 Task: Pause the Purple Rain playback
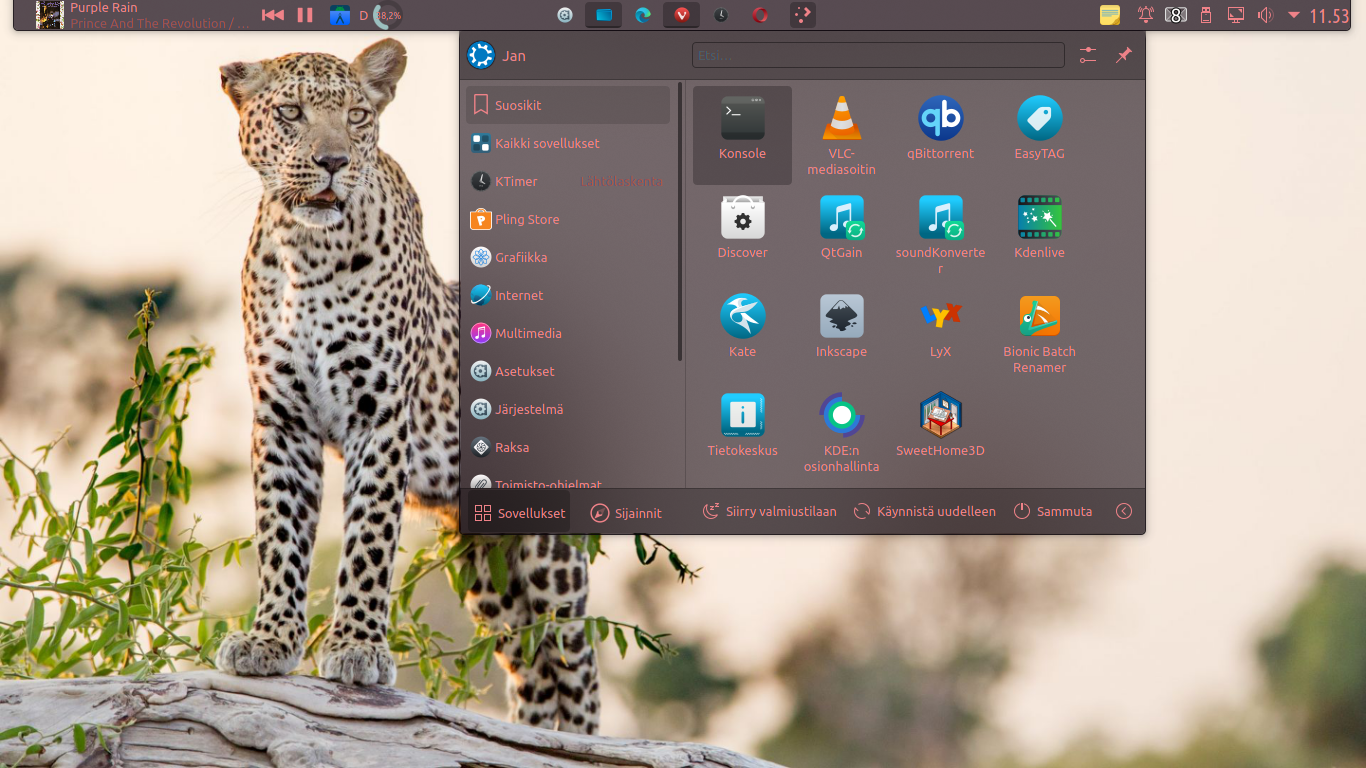point(304,14)
